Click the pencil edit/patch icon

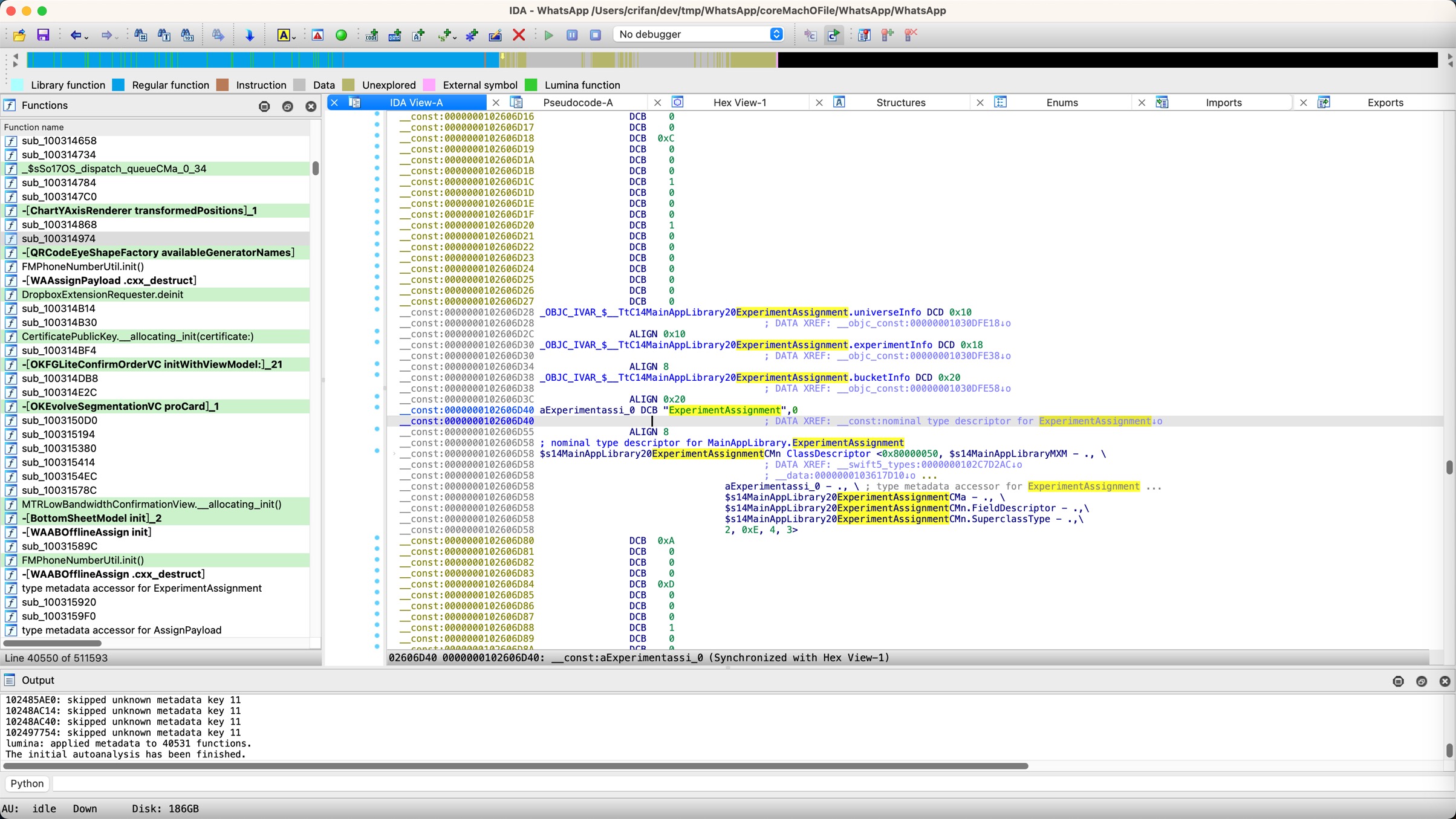pos(495,35)
